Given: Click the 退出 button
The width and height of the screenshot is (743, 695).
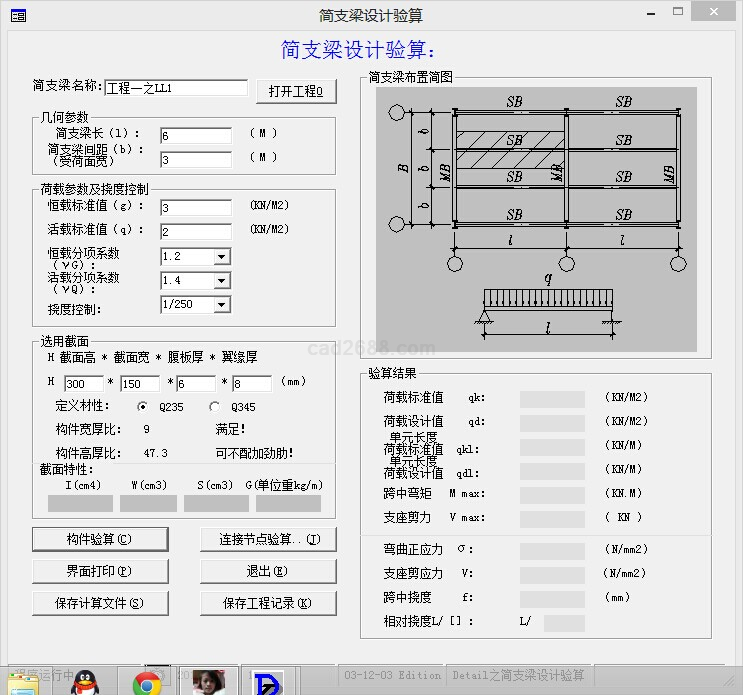Looking at the screenshot, I should point(269,572).
